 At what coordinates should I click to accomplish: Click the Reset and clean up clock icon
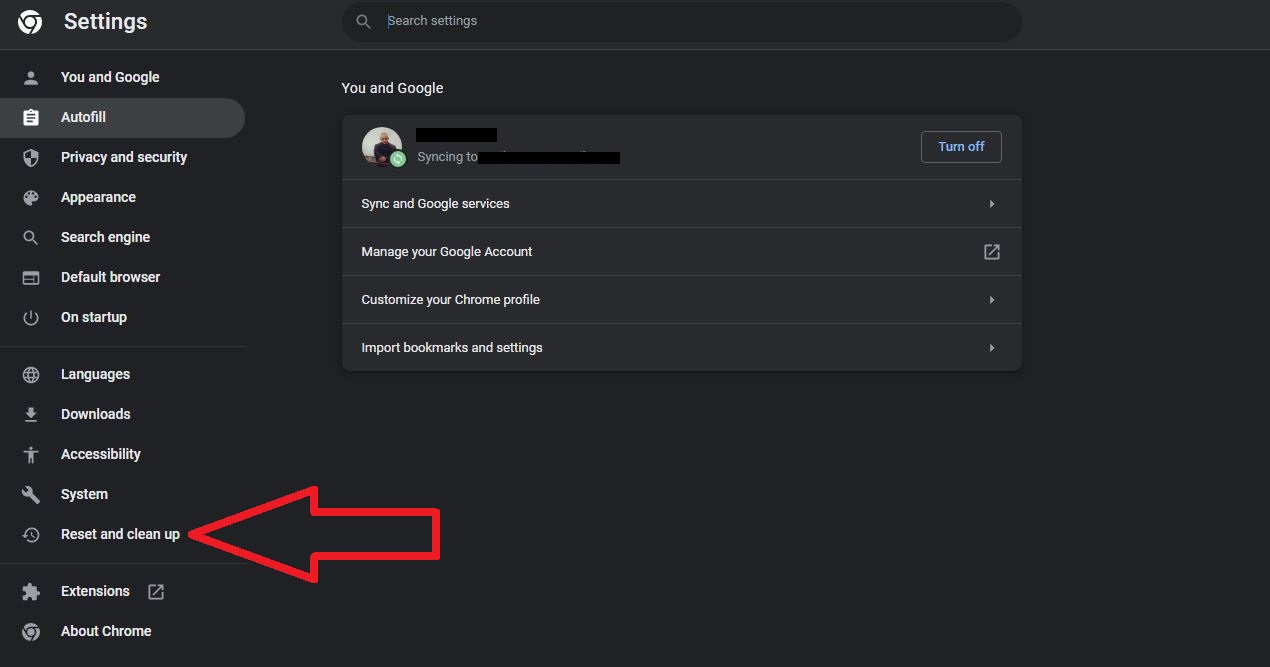[30, 534]
